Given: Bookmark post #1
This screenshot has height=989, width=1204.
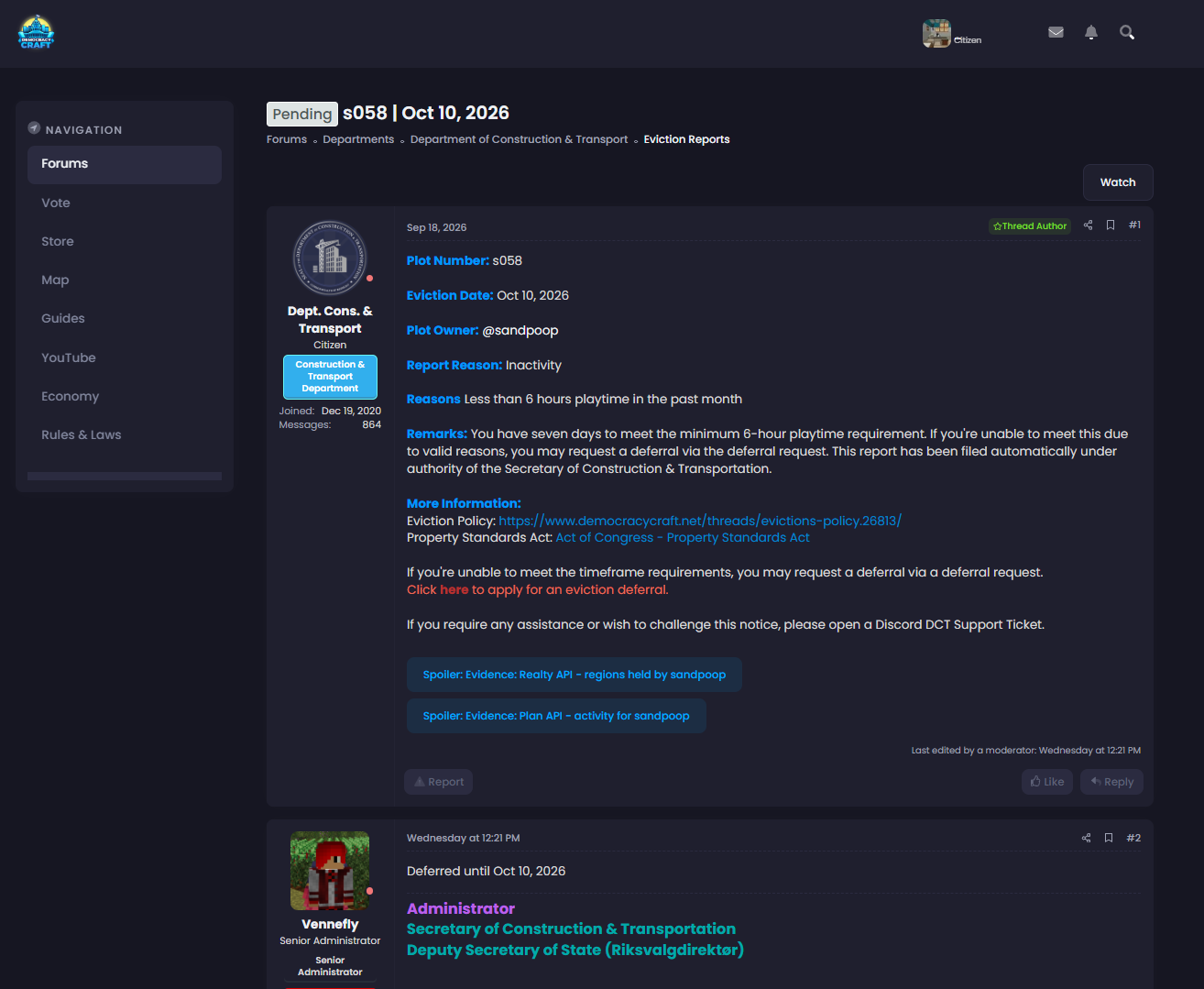Looking at the screenshot, I should [x=1111, y=225].
